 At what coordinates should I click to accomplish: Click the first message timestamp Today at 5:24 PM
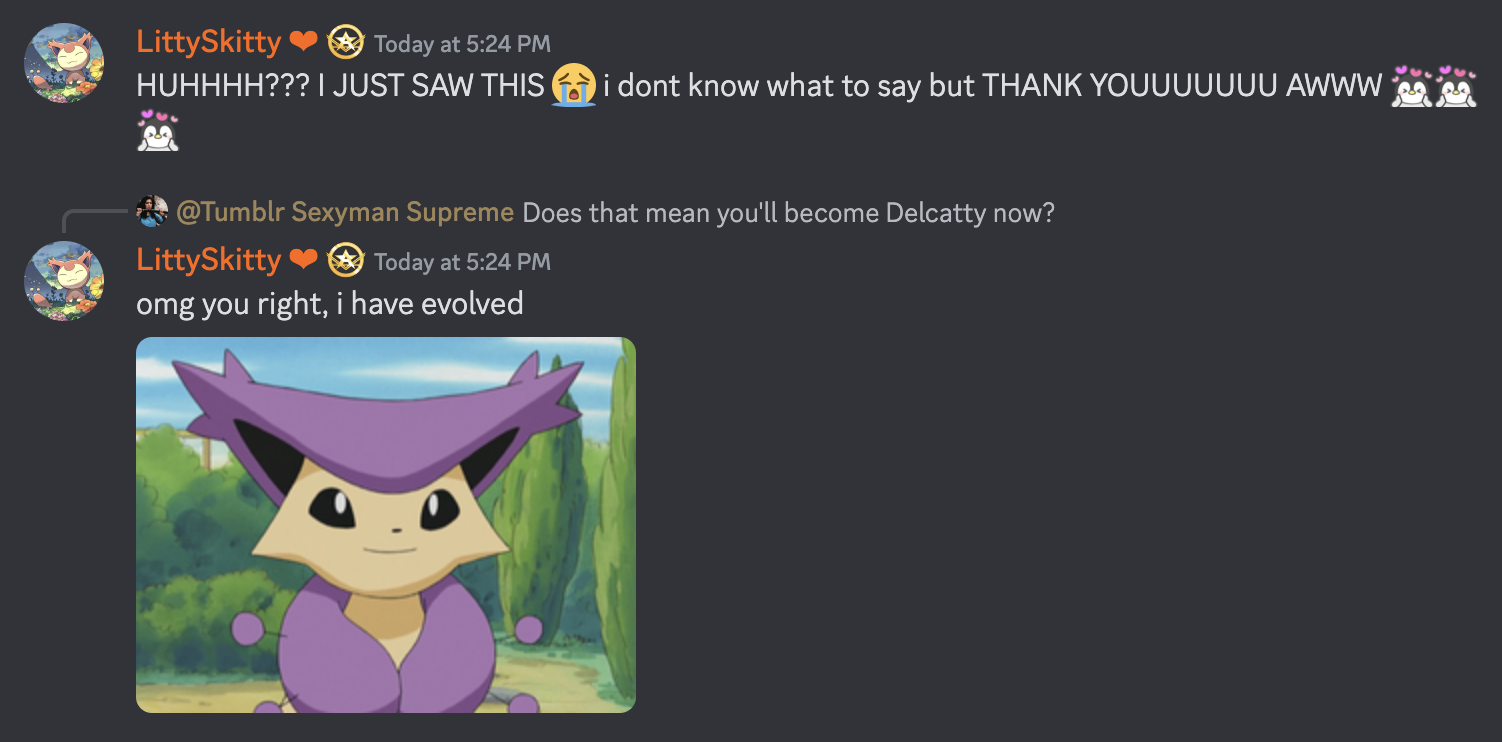coord(462,44)
